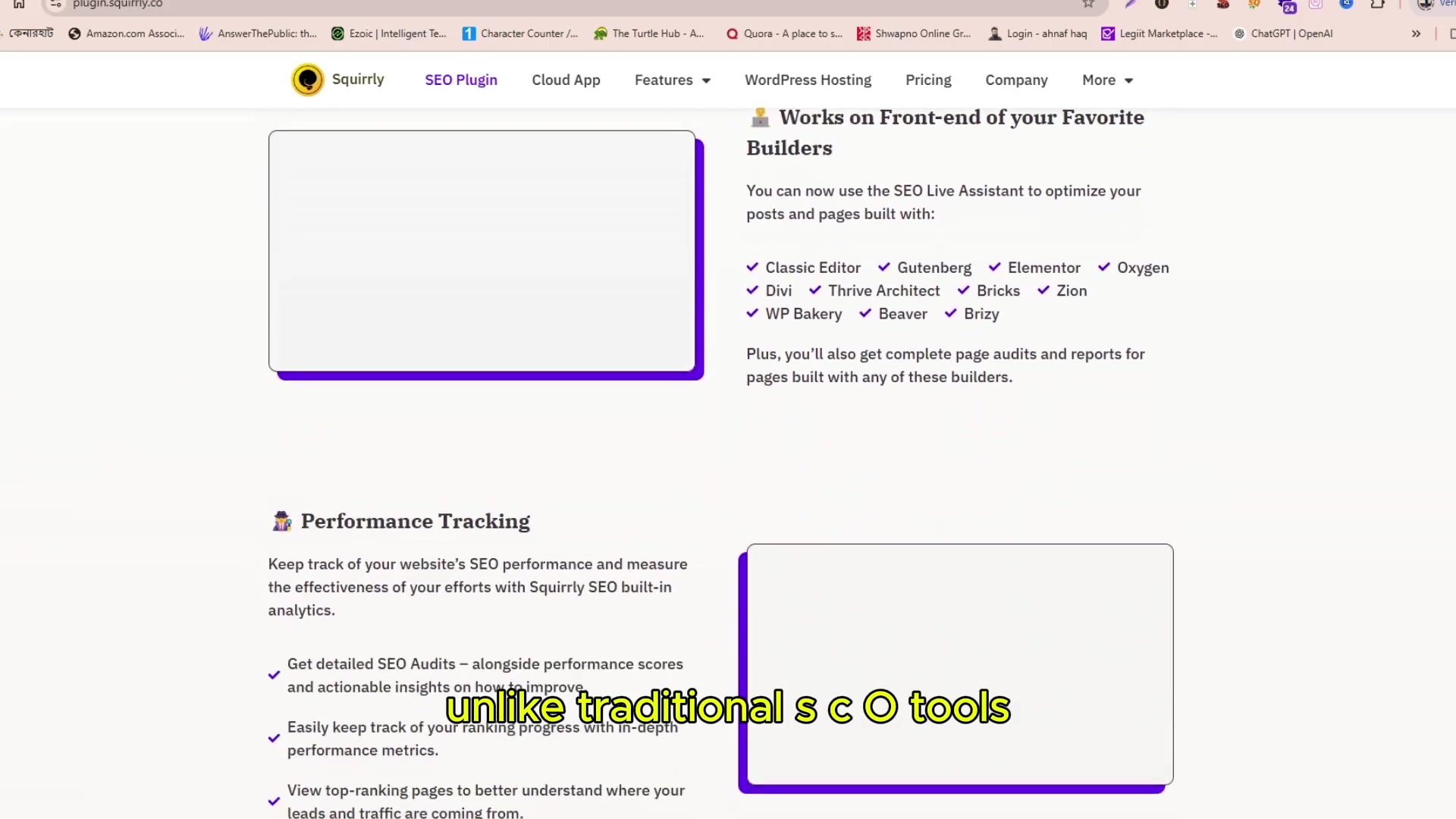Screen dimensions: 1456x819
Task: Click the red SEO extension icon
Action: tap(1222, 4)
